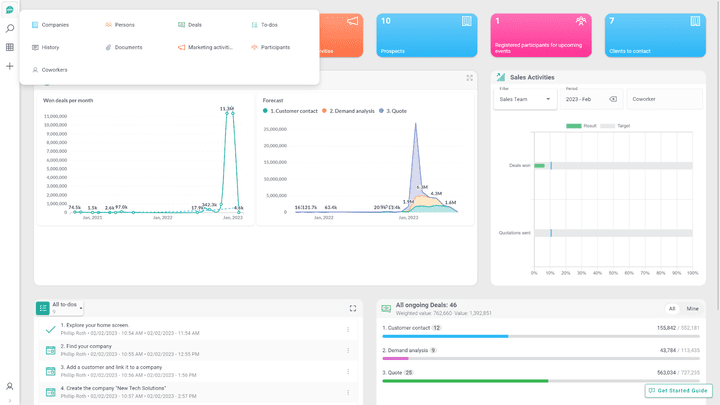Expand the charts widget to fullscreen
Screen dimensions: 720x405
pos(470,78)
